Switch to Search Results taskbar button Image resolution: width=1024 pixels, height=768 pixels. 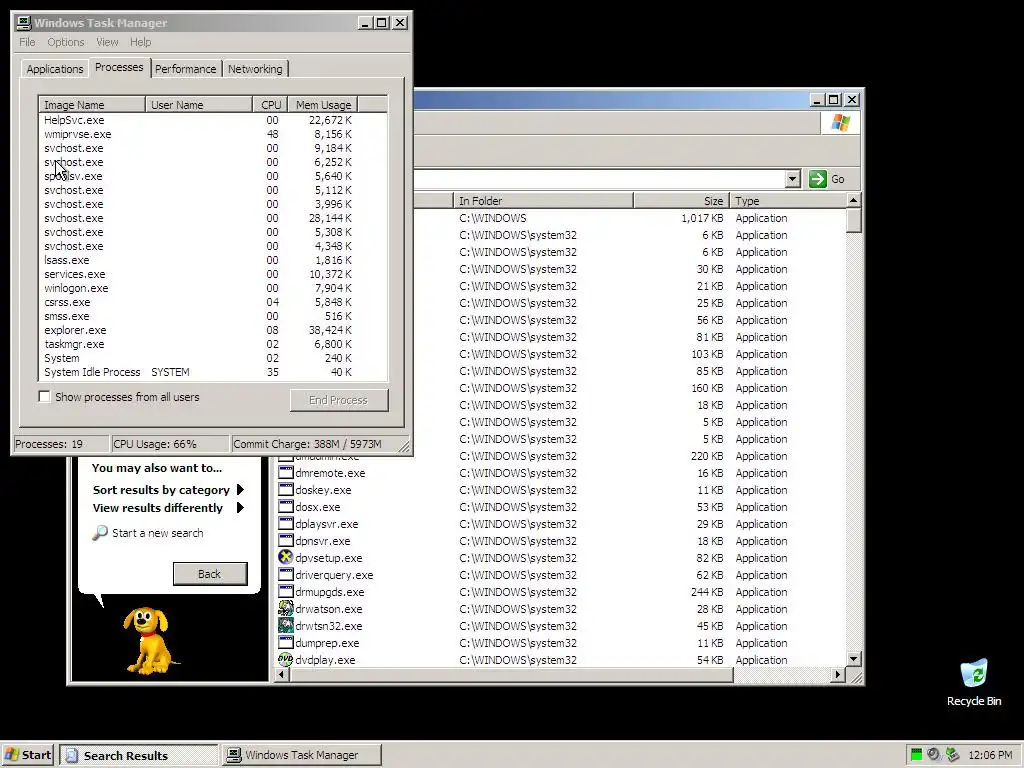tap(139, 755)
